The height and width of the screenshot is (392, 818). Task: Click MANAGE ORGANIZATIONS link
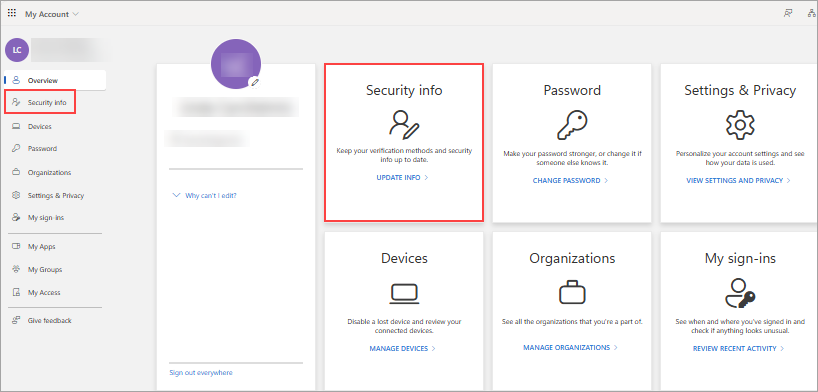tap(567, 347)
